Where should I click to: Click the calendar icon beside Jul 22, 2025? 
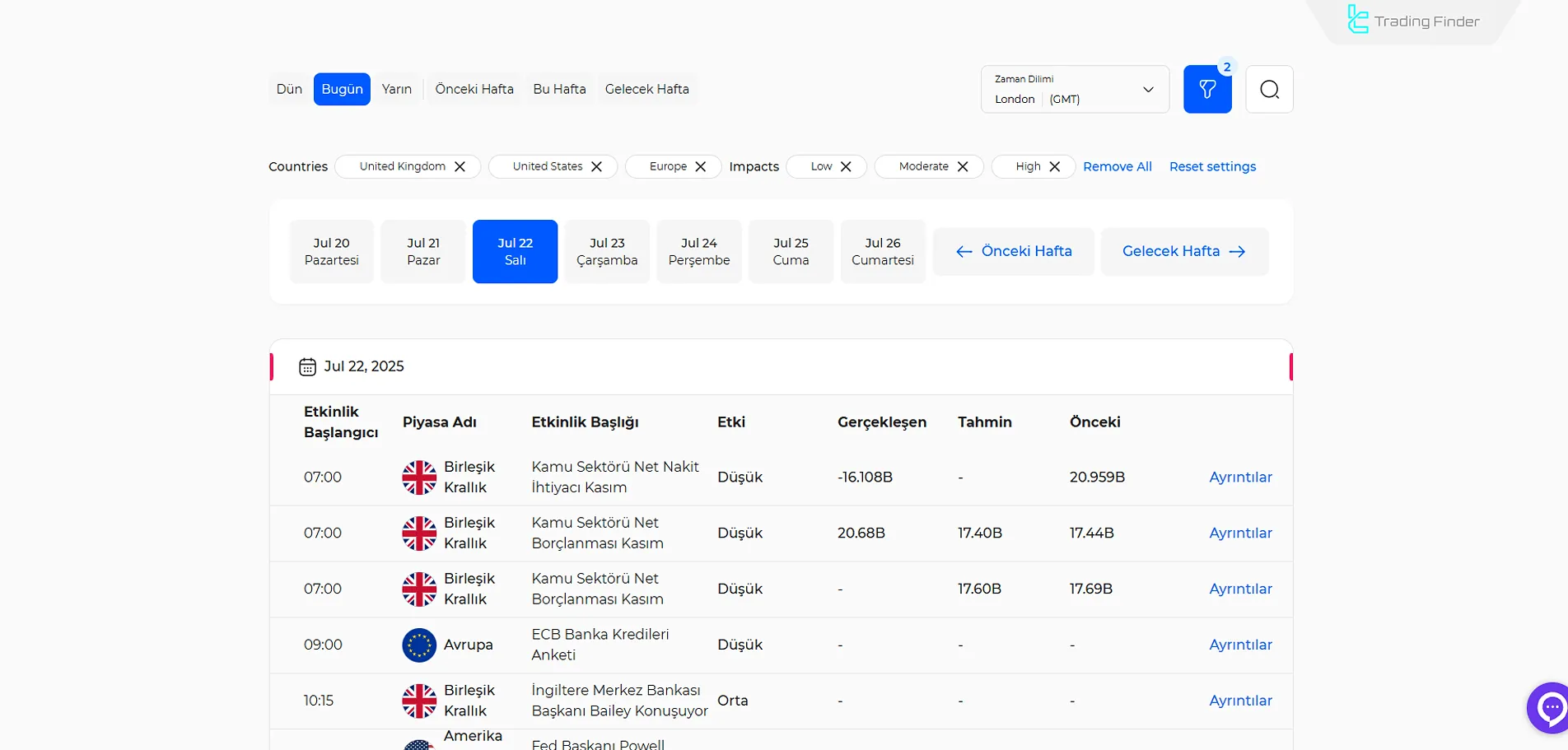[307, 366]
